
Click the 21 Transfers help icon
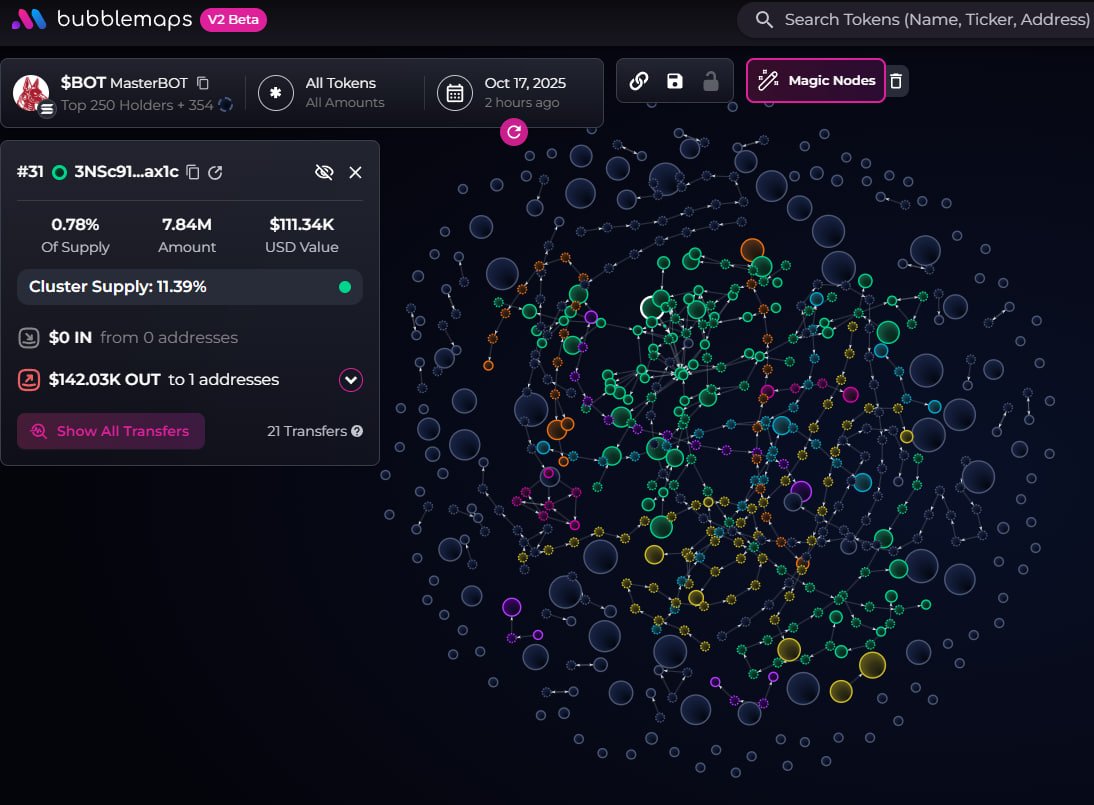pyautogui.click(x=357, y=431)
